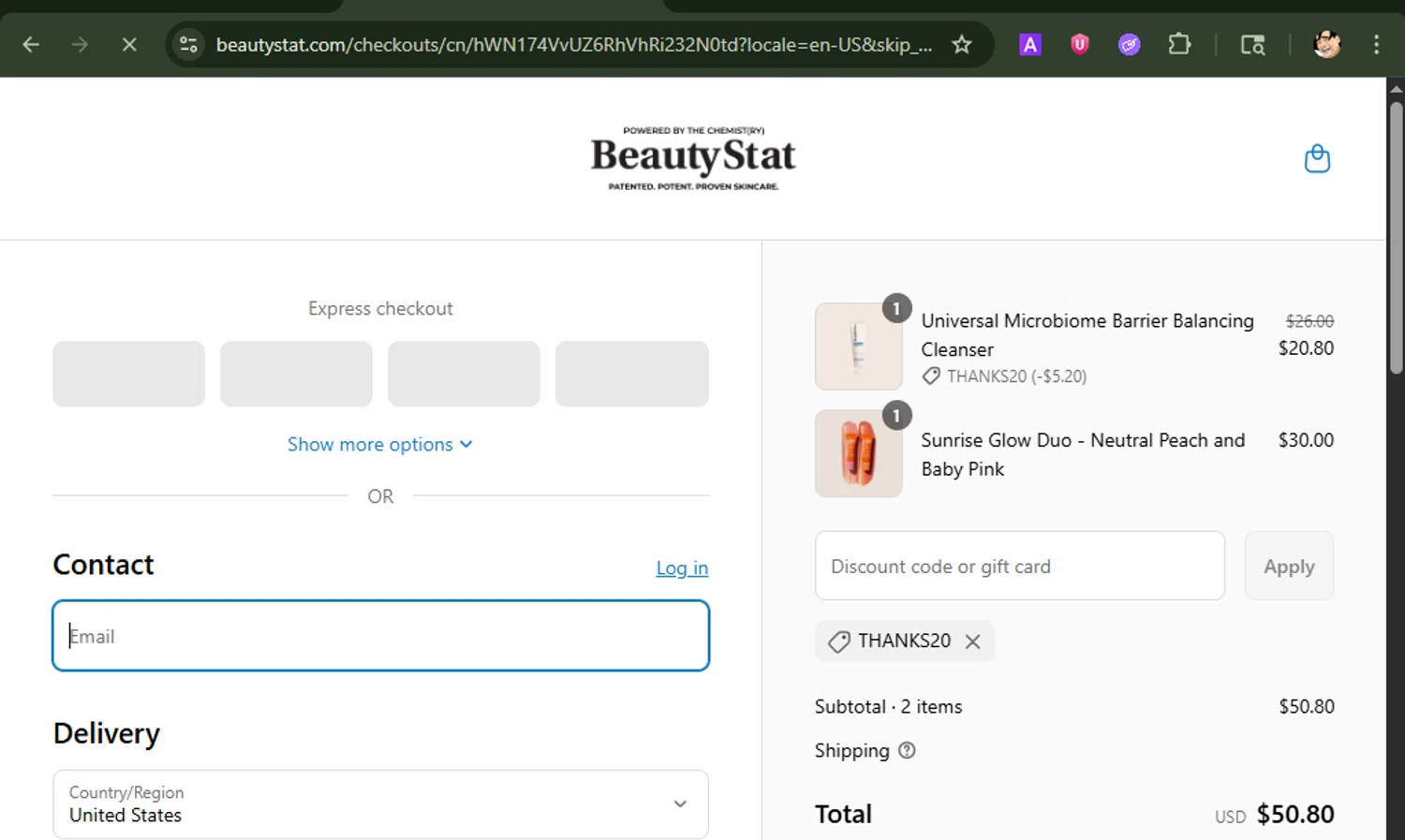Viewport: 1405px width, 840px height.
Task: Open the tab search icon in toolbar
Action: pos(1252,44)
